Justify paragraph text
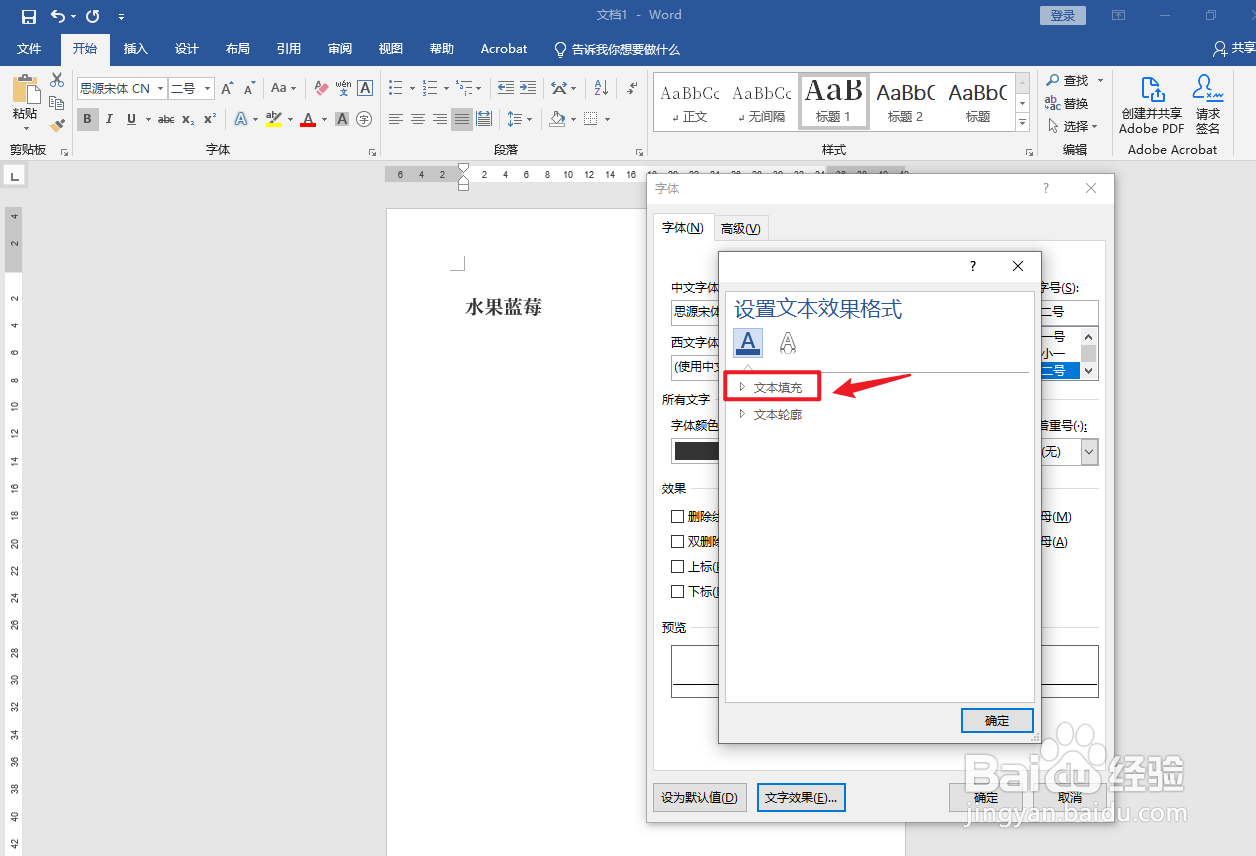Viewport: 1256px width, 856px height. (x=461, y=119)
